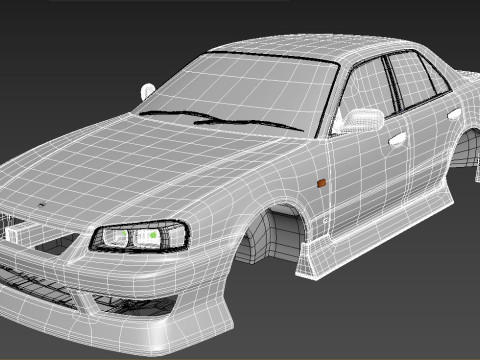The image size is (480, 360).
Task: Select the rear door handle
Action: click(454, 114)
